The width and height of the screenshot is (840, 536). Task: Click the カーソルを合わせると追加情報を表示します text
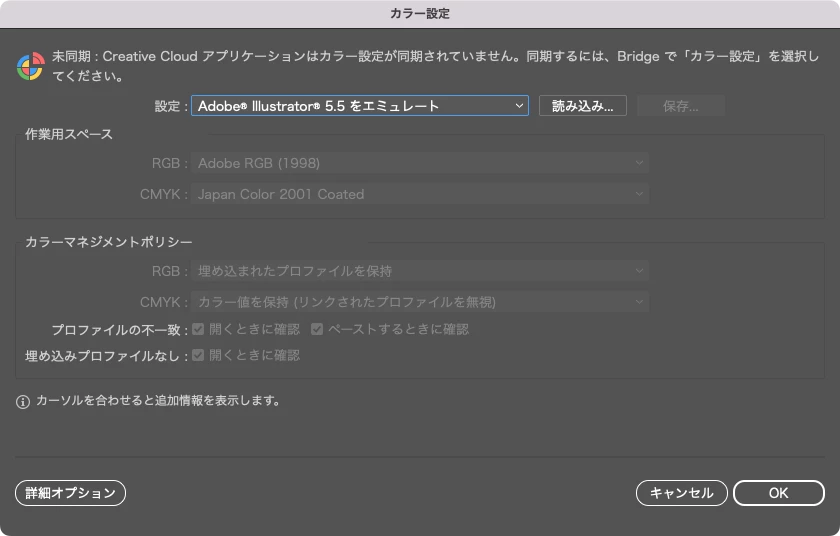tap(158, 401)
